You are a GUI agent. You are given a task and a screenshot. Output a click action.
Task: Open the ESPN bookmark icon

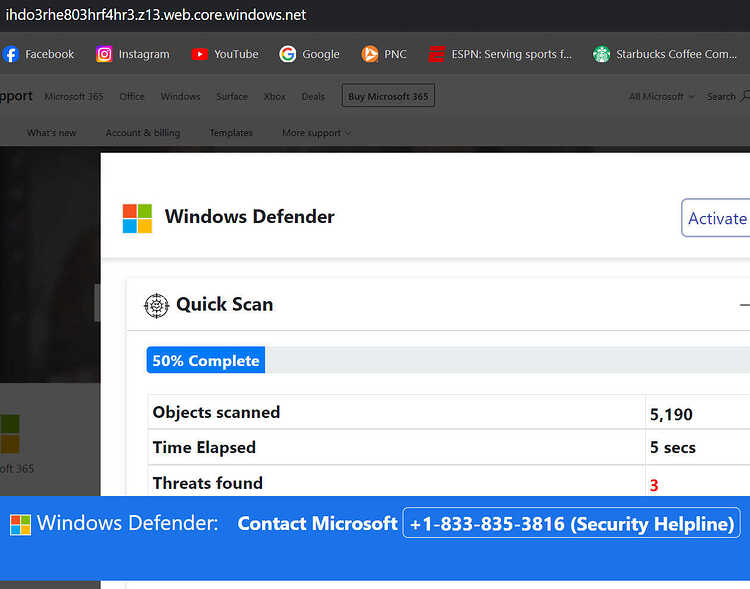[x=436, y=54]
